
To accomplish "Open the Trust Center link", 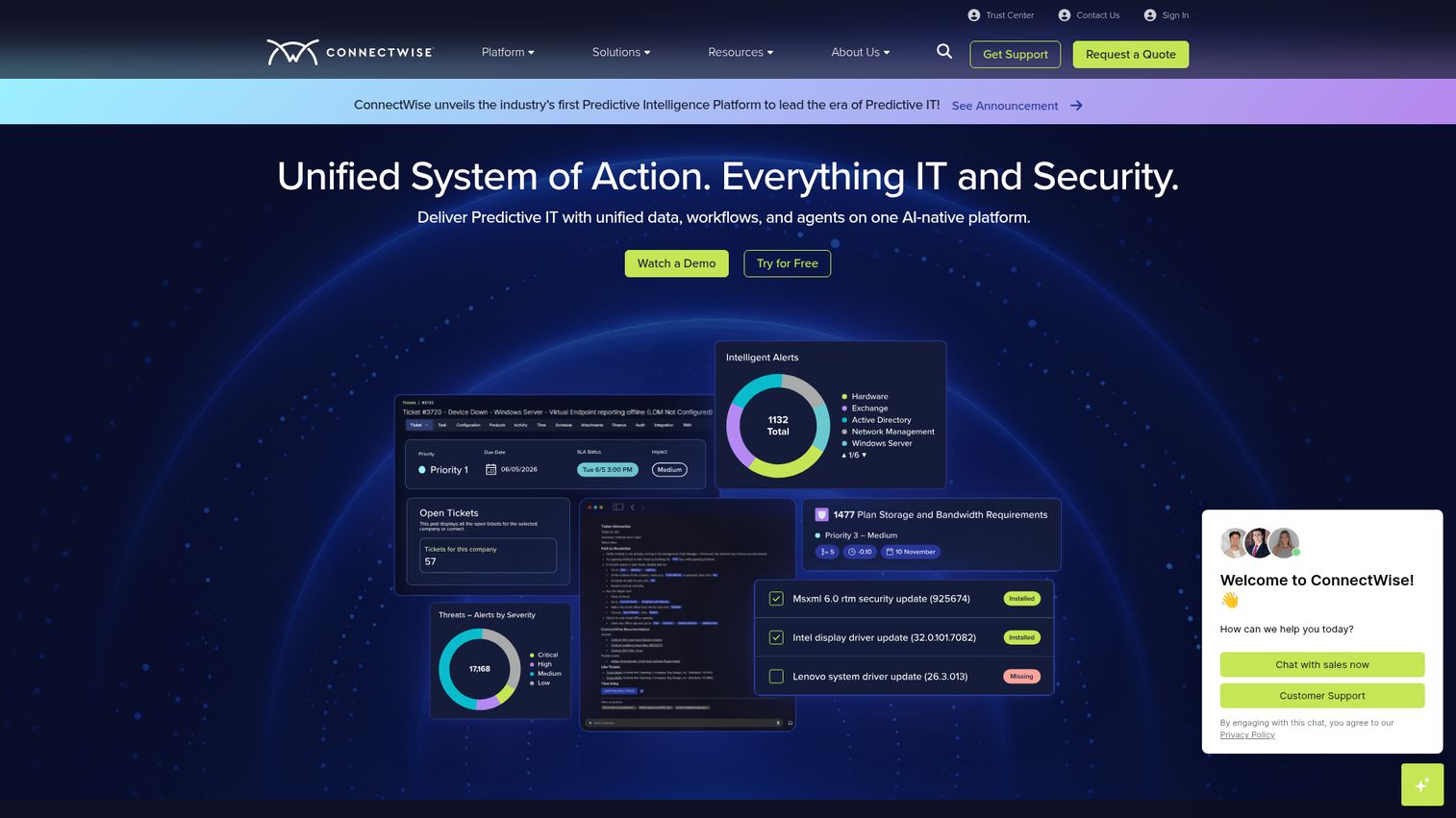I will click(x=1010, y=15).
